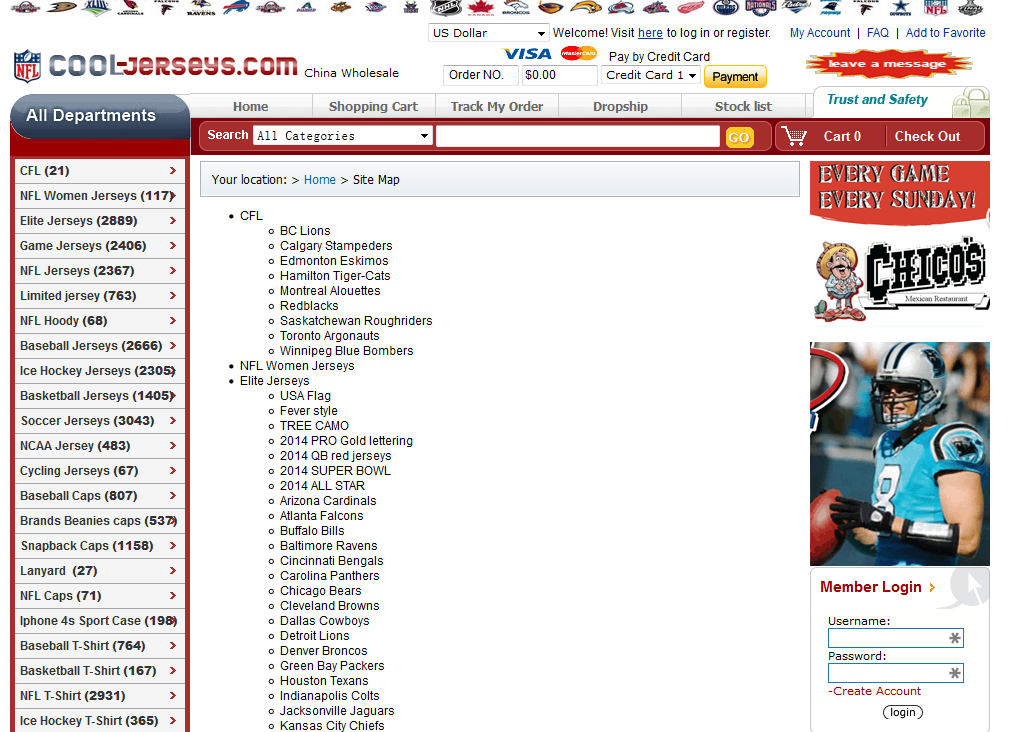Expand the Soccer Jerseys (3043) arrow

coord(173,421)
